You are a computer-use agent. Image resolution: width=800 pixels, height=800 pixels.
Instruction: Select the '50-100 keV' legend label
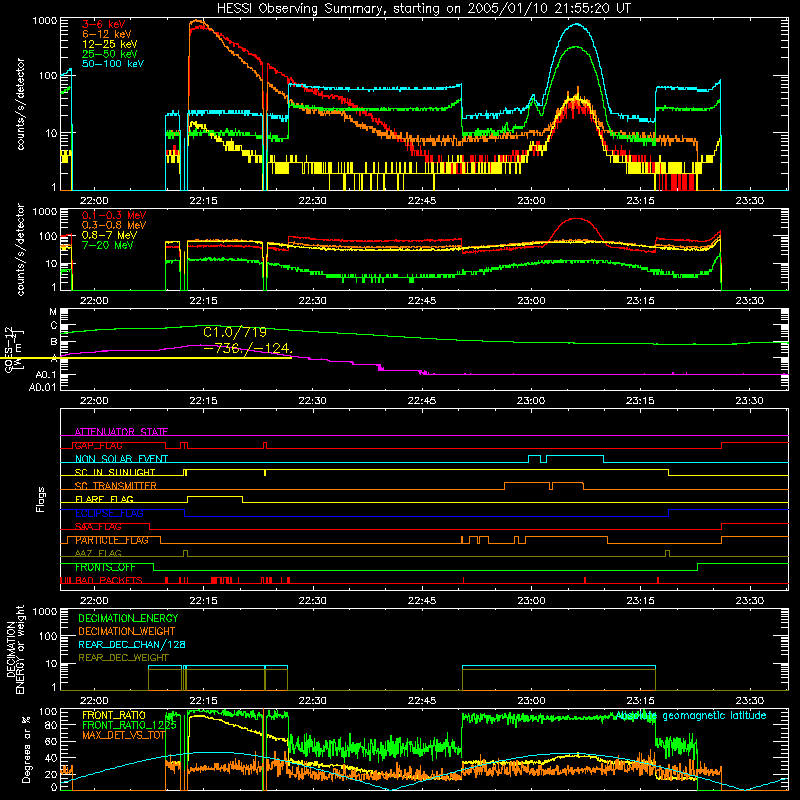tap(113, 64)
